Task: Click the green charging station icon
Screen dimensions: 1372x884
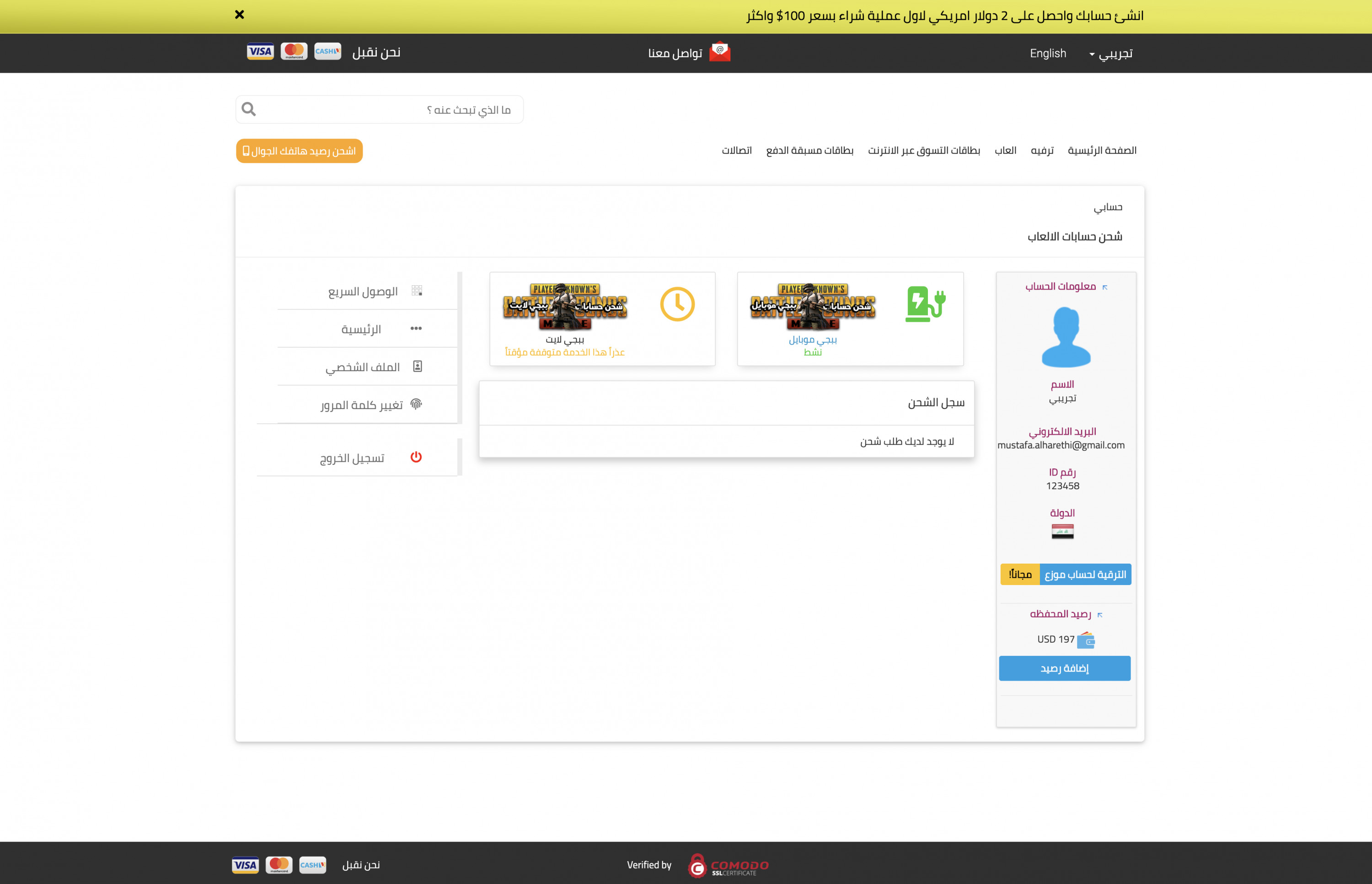Action: point(925,304)
